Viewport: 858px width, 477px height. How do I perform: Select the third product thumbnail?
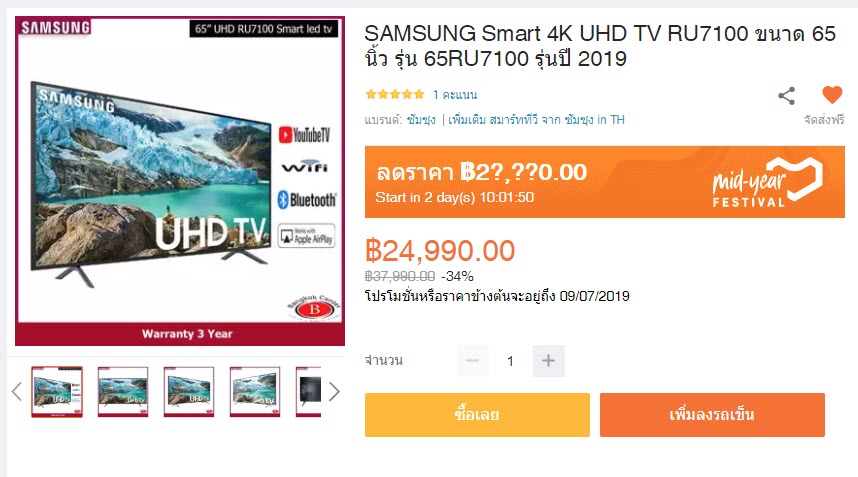[189, 392]
